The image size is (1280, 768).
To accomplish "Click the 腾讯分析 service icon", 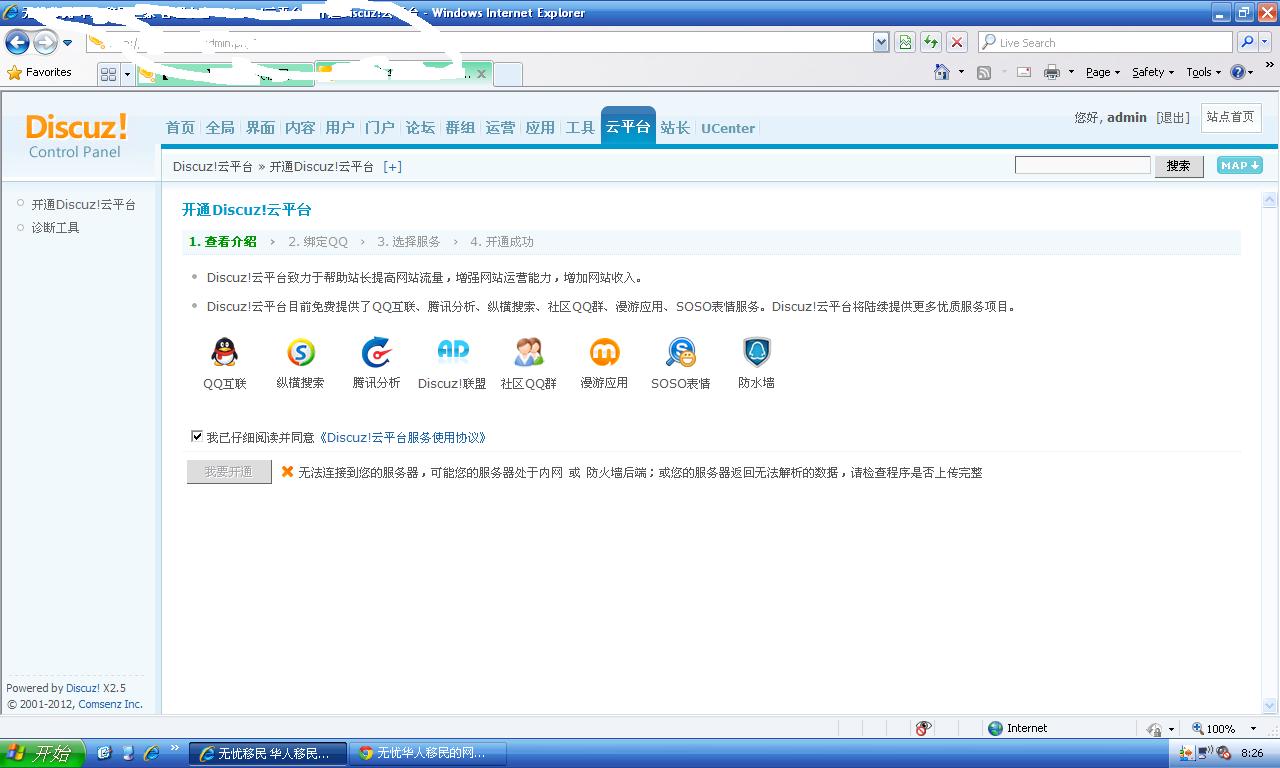I will [377, 352].
